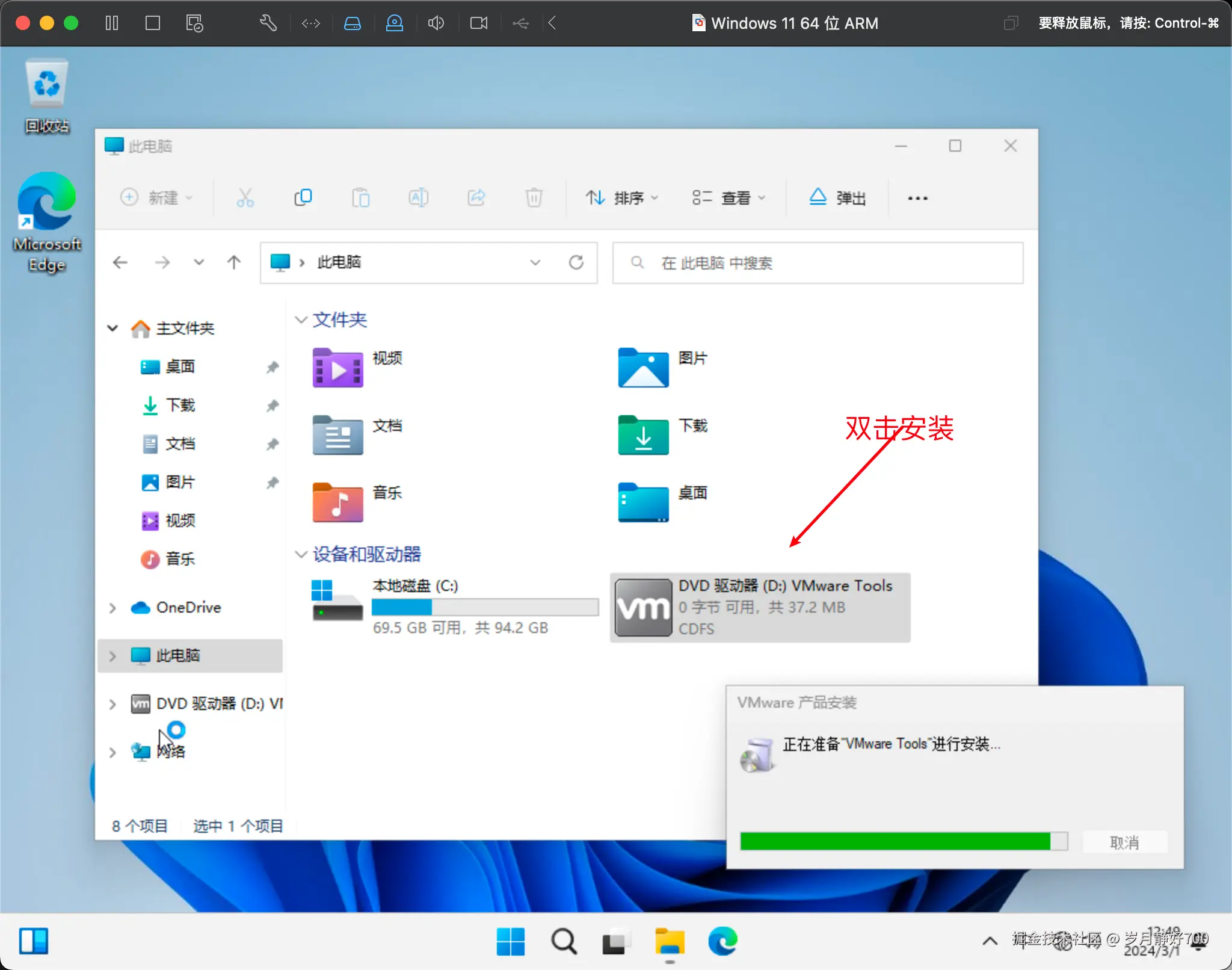1232x970 pixels.
Task: Collapse the Devices and drives section
Action: [x=301, y=554]
